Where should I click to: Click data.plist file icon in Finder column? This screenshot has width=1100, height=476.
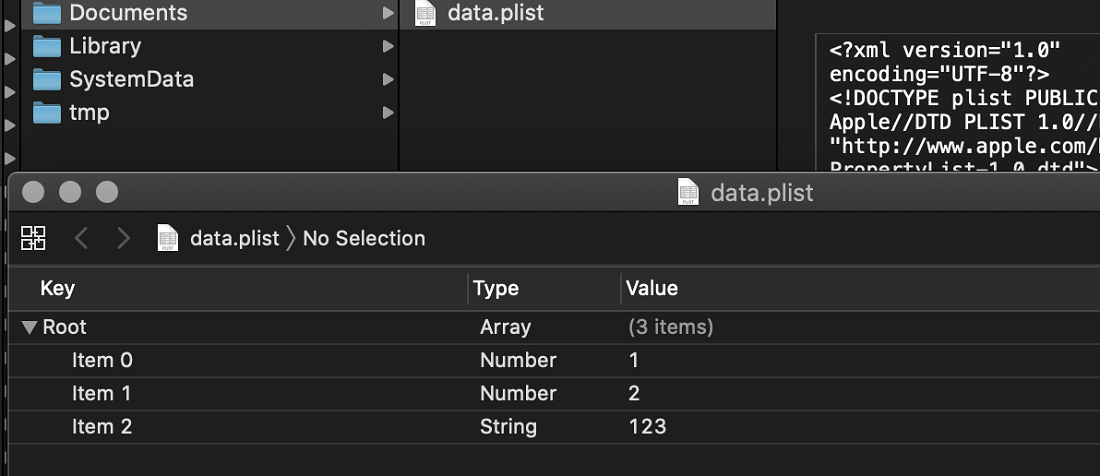(x=425, y=13)
